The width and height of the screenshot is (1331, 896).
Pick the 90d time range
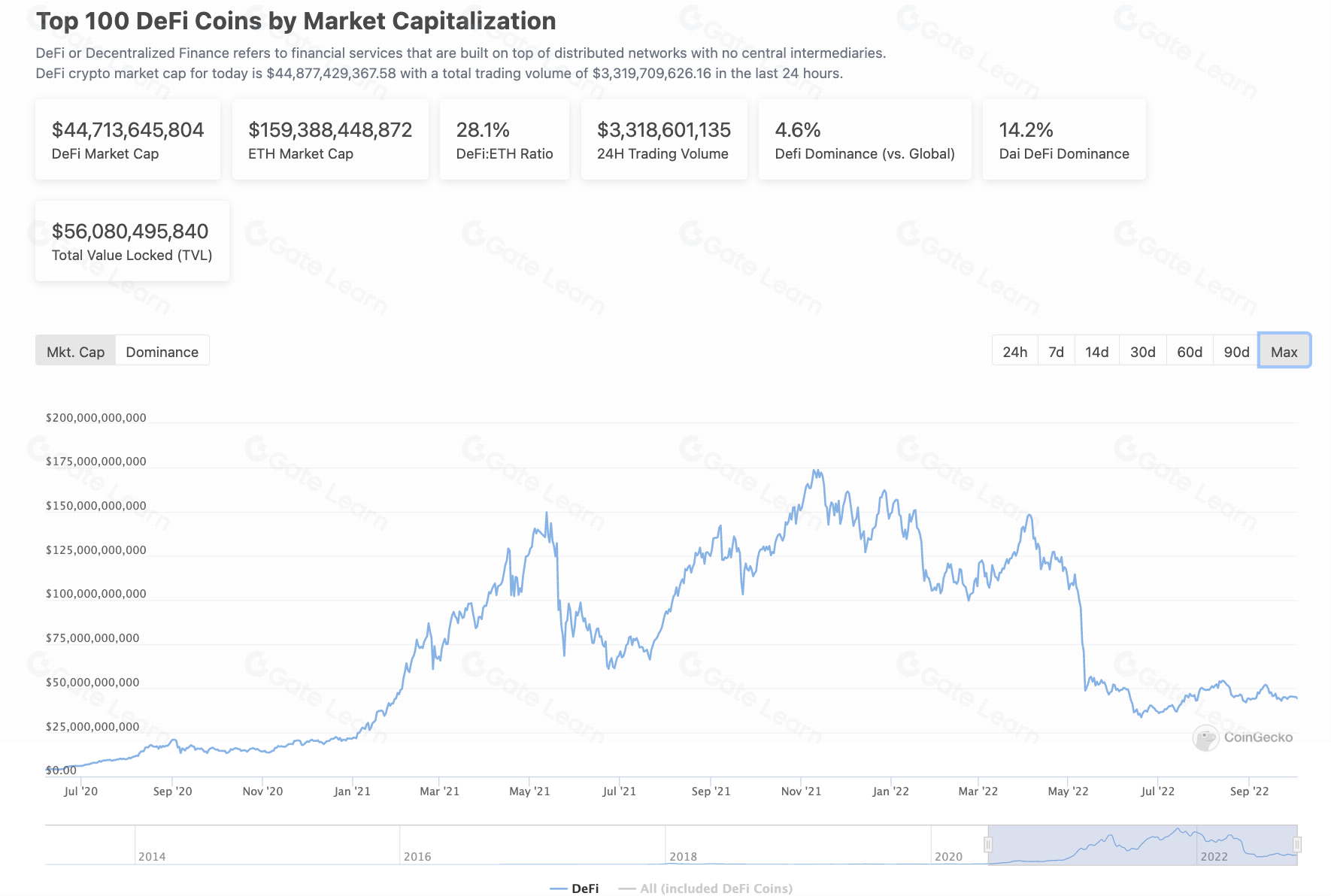tap(1235, 352)
